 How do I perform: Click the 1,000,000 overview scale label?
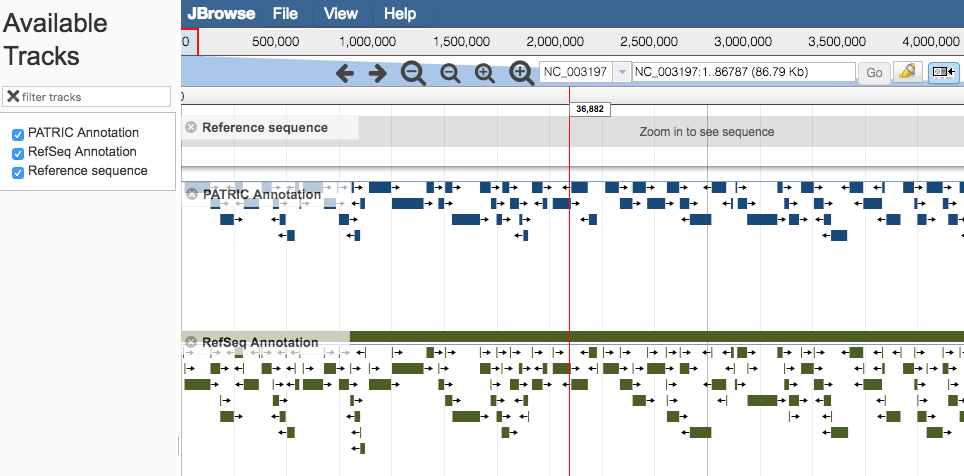pyautogui.click(x=368, y=42)
